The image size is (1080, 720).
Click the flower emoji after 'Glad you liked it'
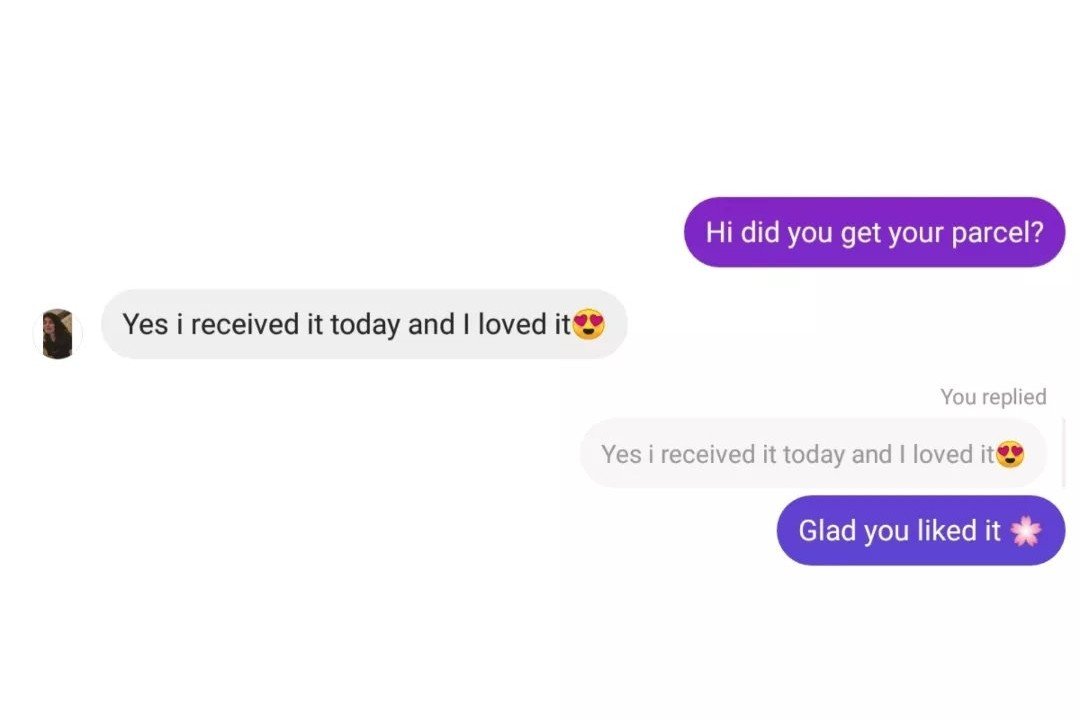(1025, 531)
